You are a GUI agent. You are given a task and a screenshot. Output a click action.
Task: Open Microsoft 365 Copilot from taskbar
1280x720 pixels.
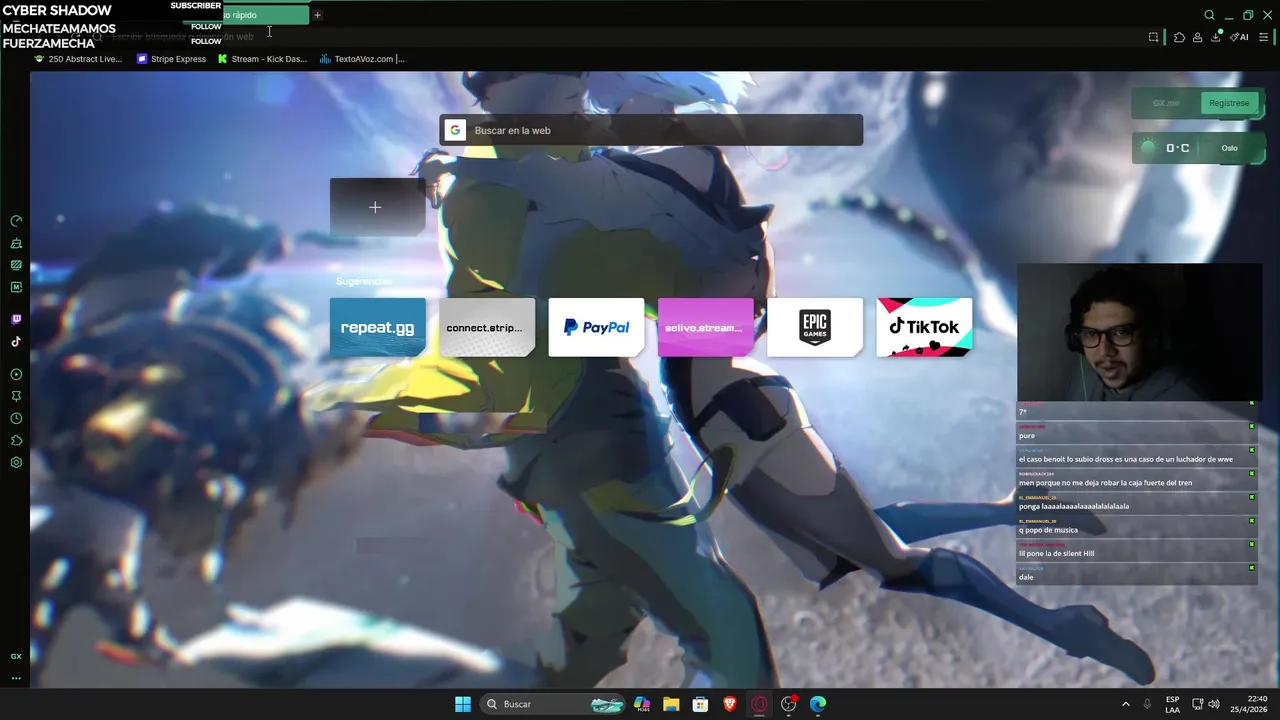tap(642, 704)
